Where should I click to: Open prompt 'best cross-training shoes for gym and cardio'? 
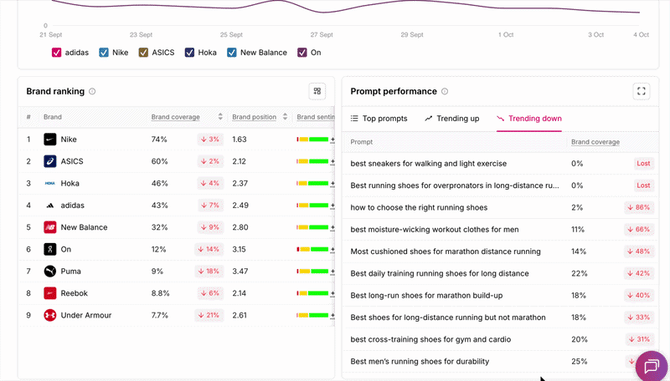pyautogui.click(x=431, y=340)
